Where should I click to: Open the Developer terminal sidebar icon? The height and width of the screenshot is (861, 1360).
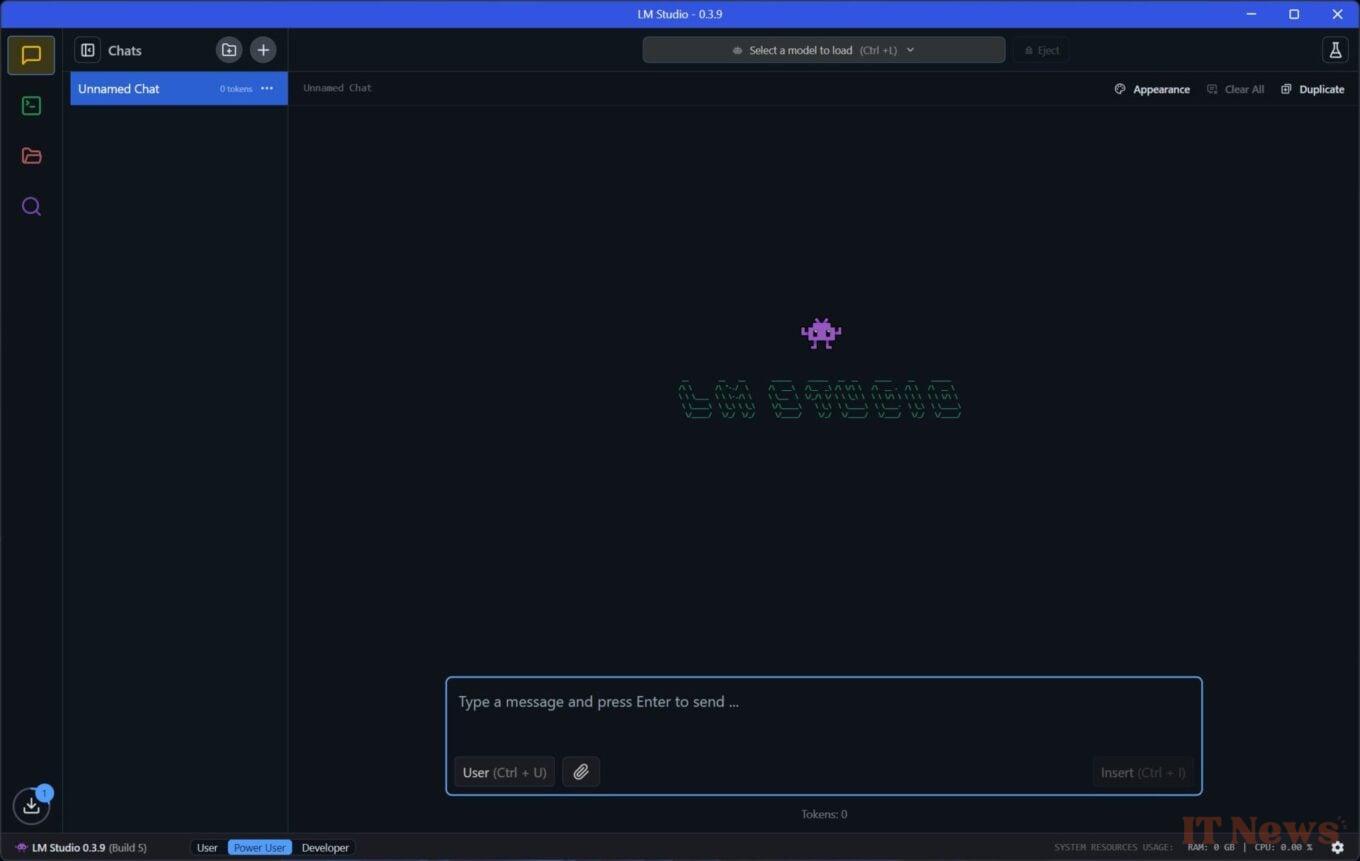point(31,106)
